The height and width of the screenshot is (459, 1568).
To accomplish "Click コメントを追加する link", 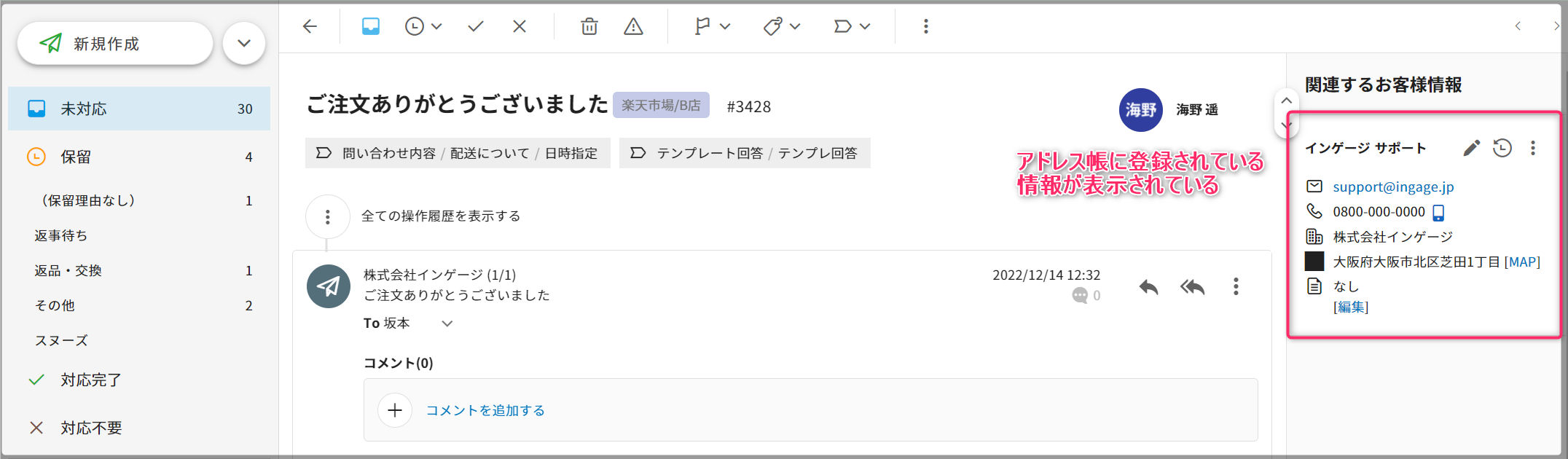I will tap(485, 410).
